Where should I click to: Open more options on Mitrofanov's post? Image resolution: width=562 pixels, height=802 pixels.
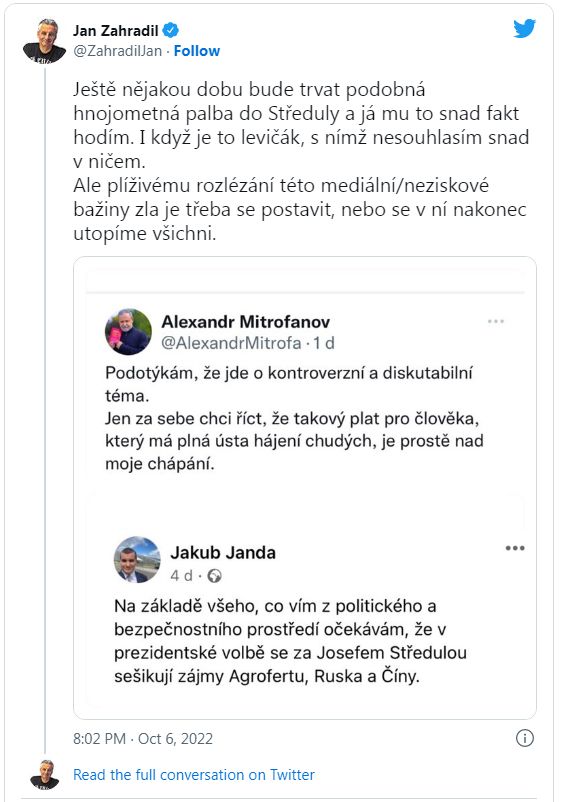tap(496, 322)
